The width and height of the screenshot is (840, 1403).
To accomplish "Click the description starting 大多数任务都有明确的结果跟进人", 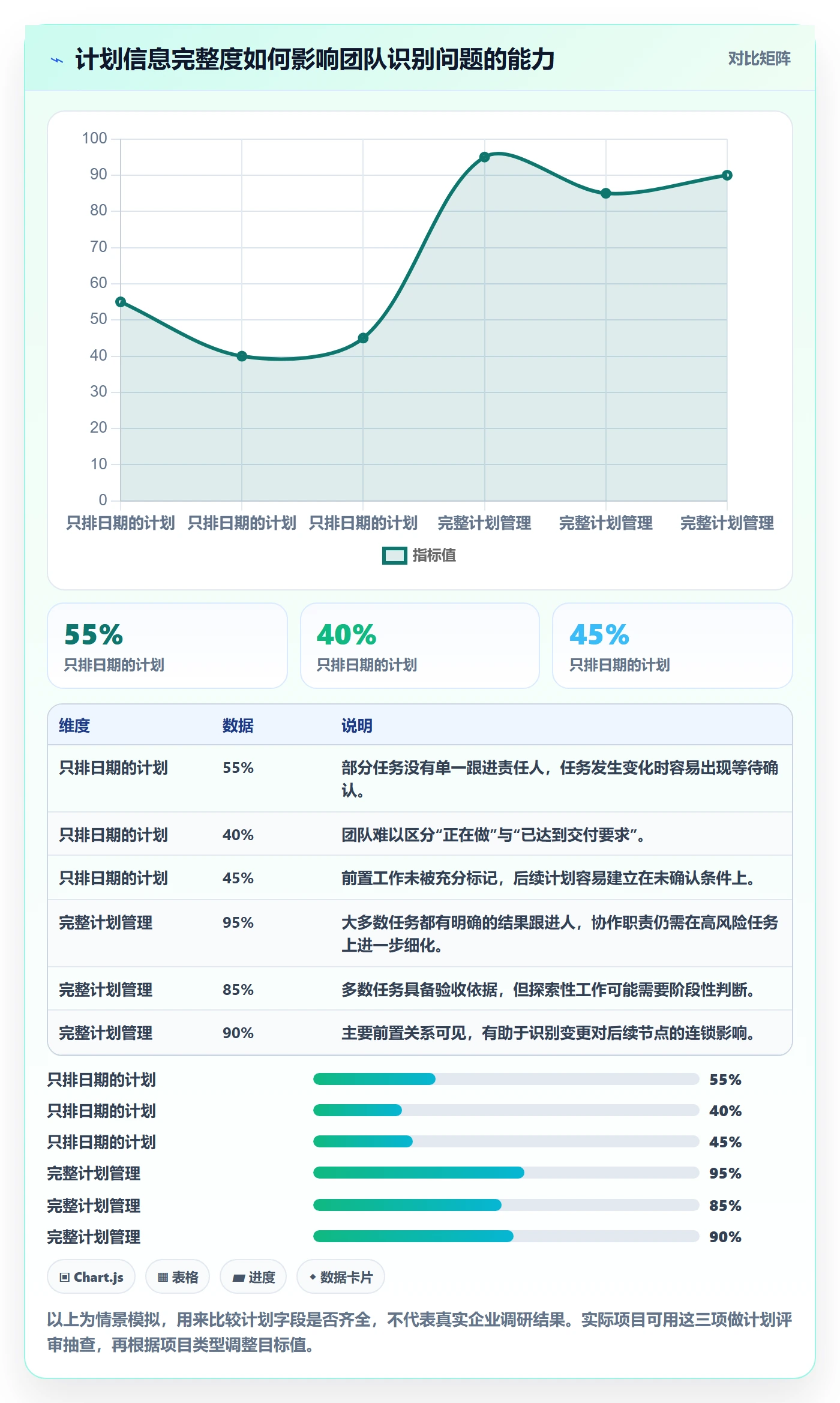I will (x=560, y=934).
